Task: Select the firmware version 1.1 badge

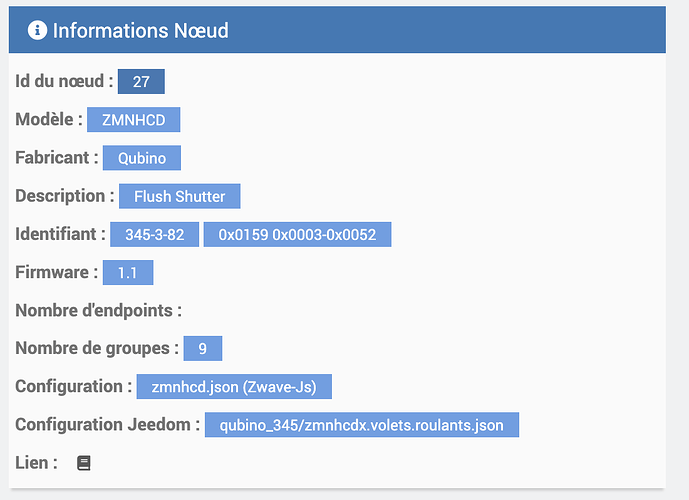Action: [x=127, y=272]
